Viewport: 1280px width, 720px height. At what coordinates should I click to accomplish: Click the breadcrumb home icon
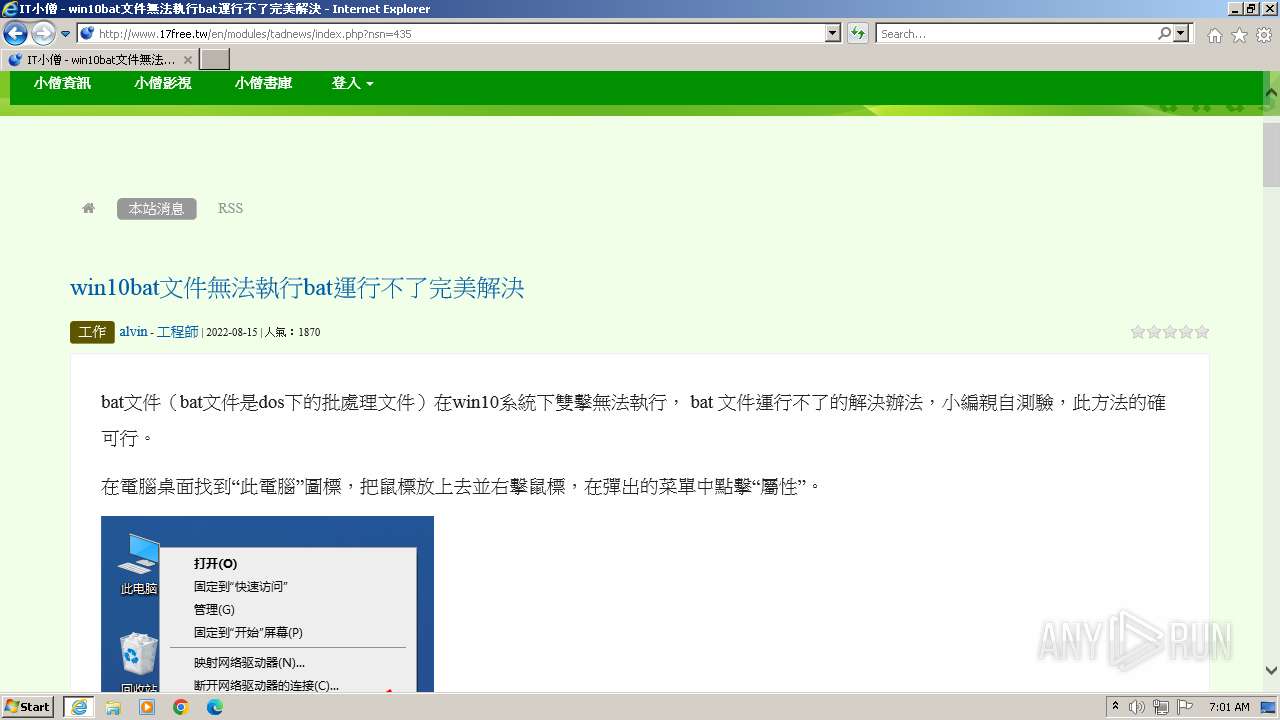pos(88,208)
